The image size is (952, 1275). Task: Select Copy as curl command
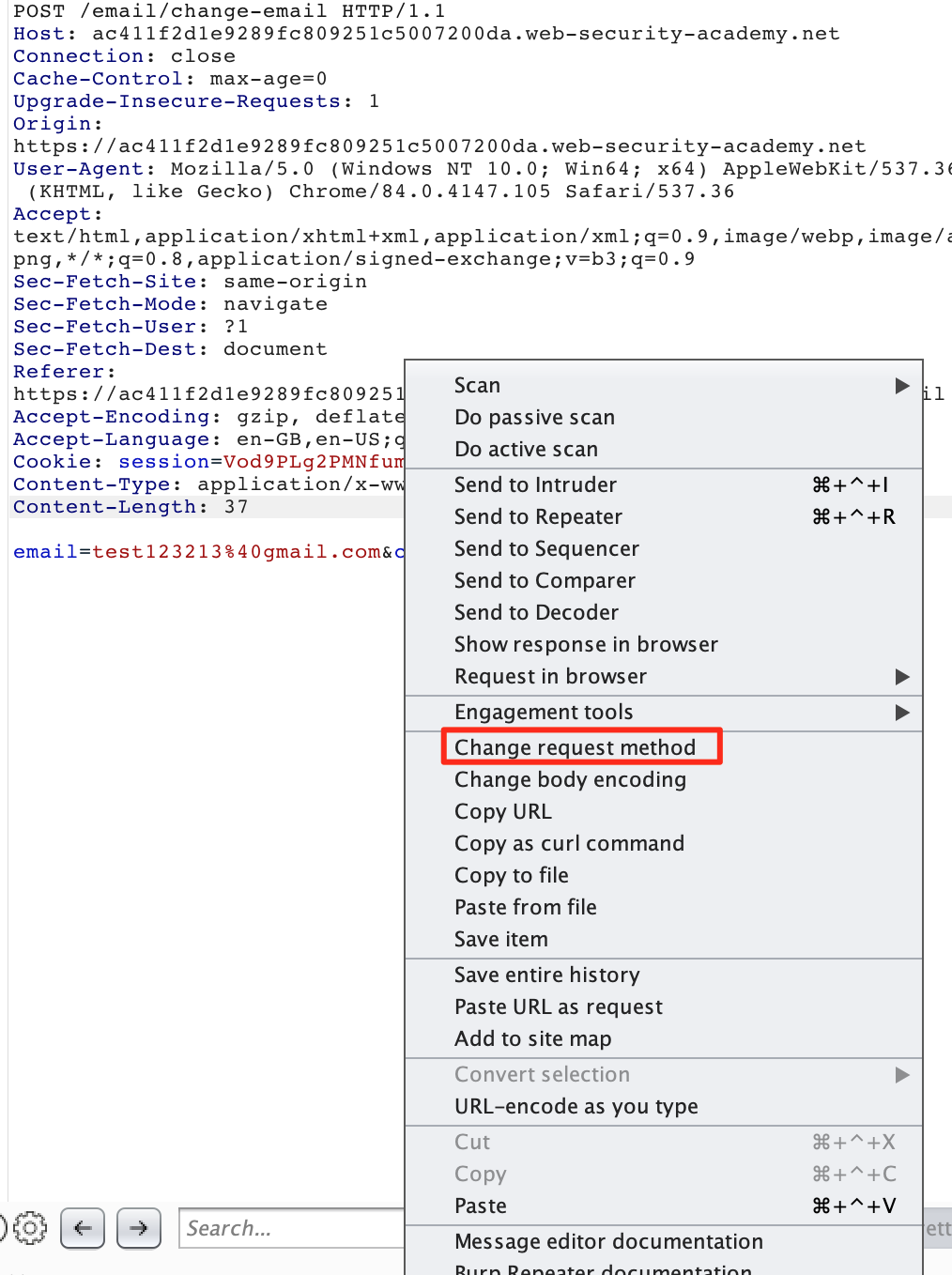point(569,843)
